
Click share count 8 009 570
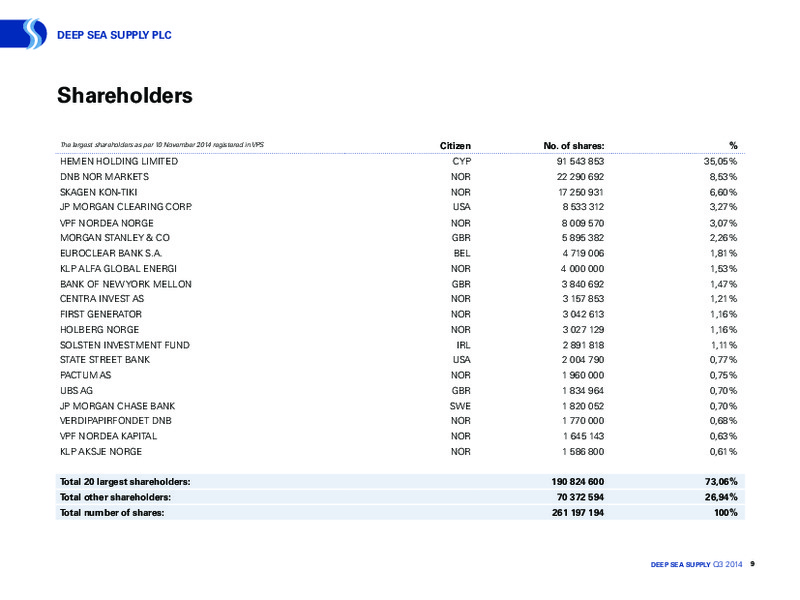(x=583, y=223)
